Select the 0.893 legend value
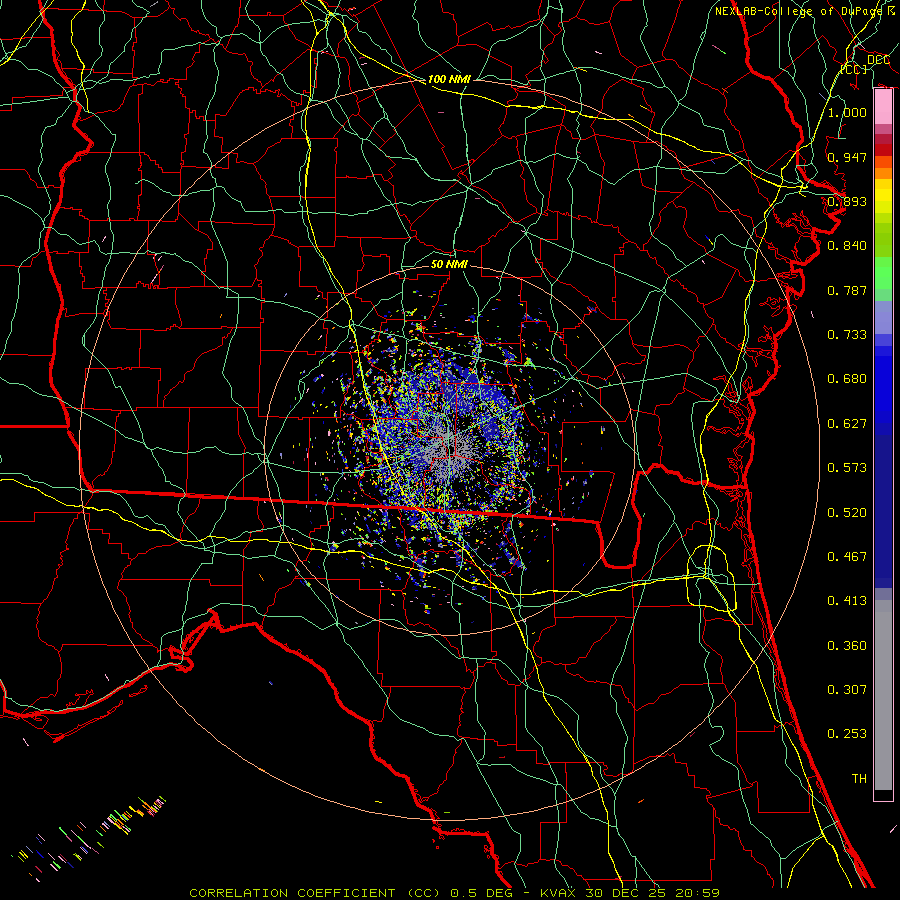900x900 pixels. [847, 201]
